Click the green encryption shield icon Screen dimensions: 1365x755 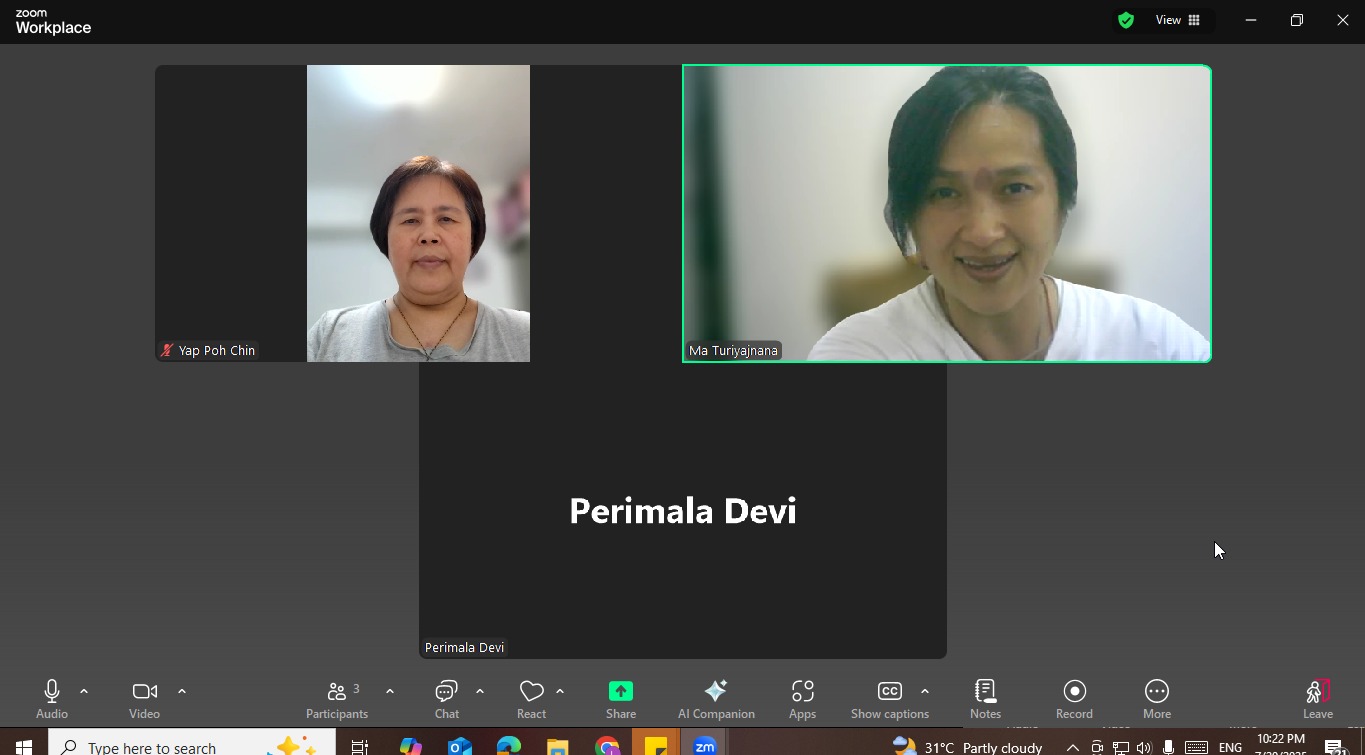1126,20
